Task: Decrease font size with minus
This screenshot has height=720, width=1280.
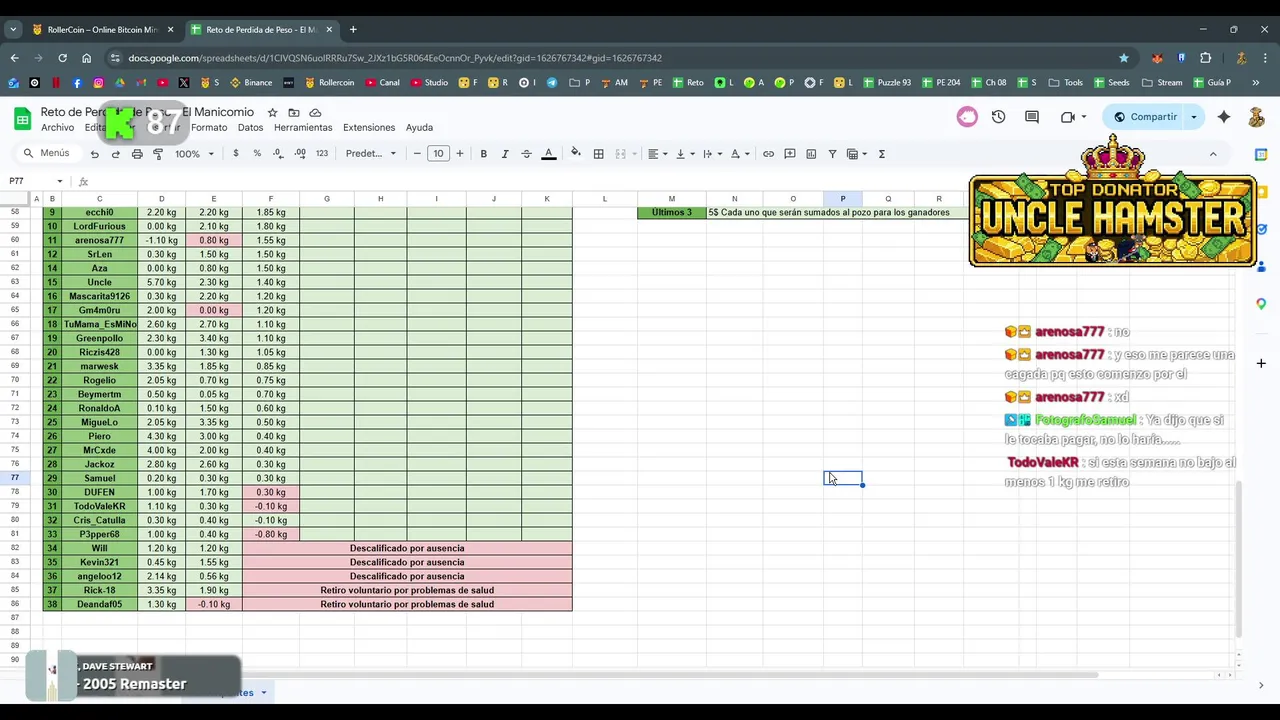Action: point(417,154)
